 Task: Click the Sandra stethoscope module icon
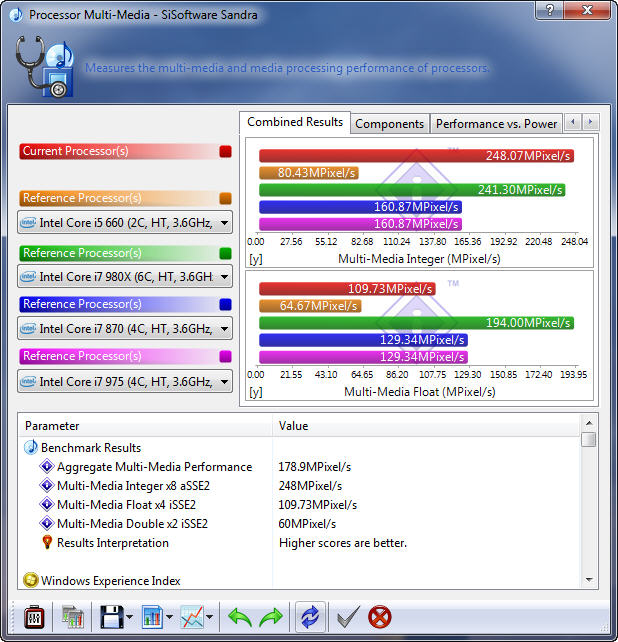(x=45, y=67)
